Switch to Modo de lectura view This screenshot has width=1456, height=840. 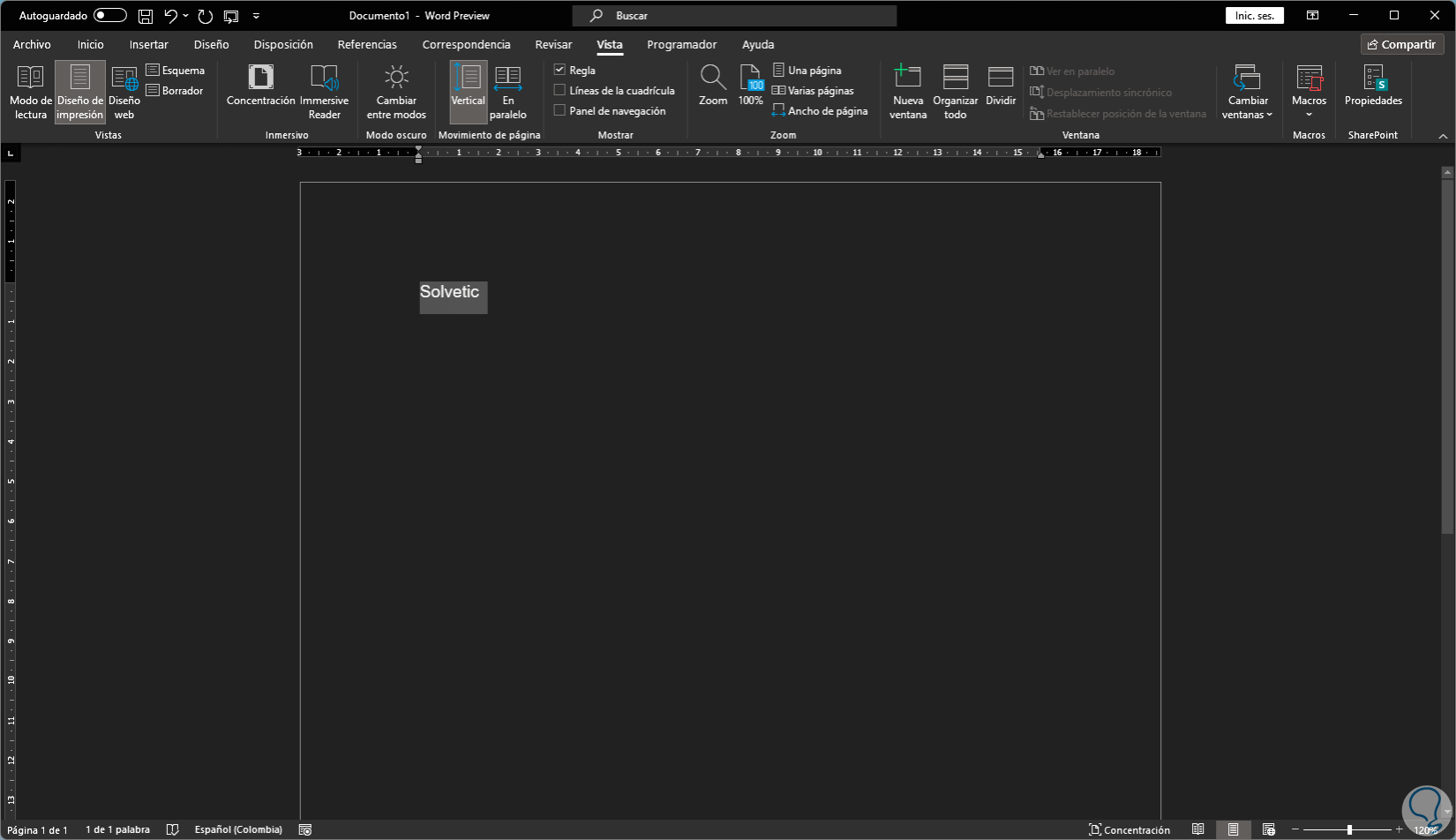pyautogui.click(x=31, y=92)
